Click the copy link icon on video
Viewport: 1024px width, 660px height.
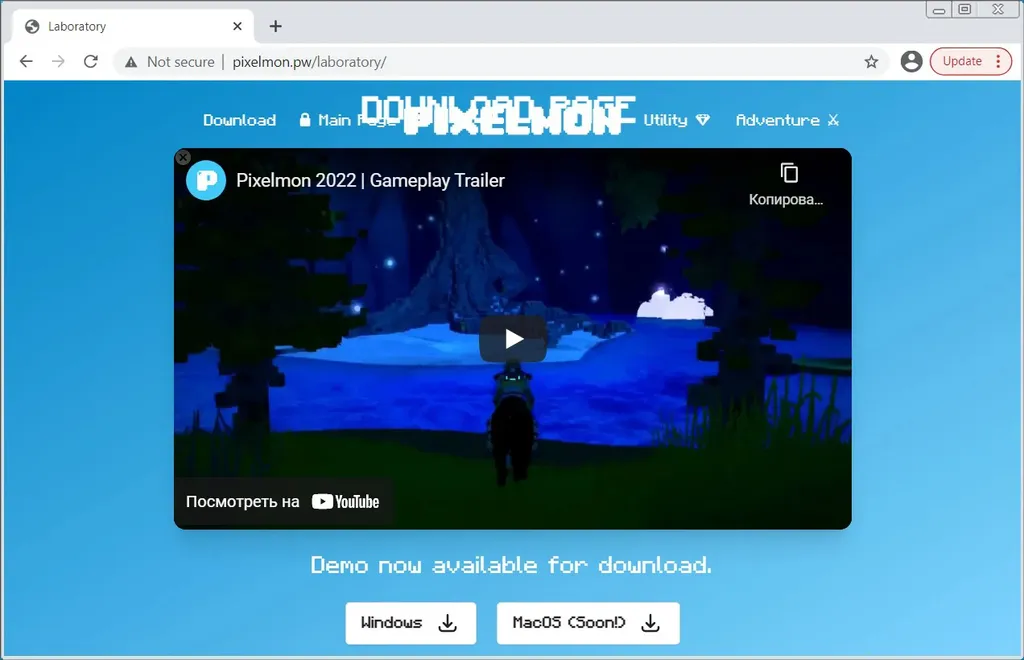(x=789, y=173)
